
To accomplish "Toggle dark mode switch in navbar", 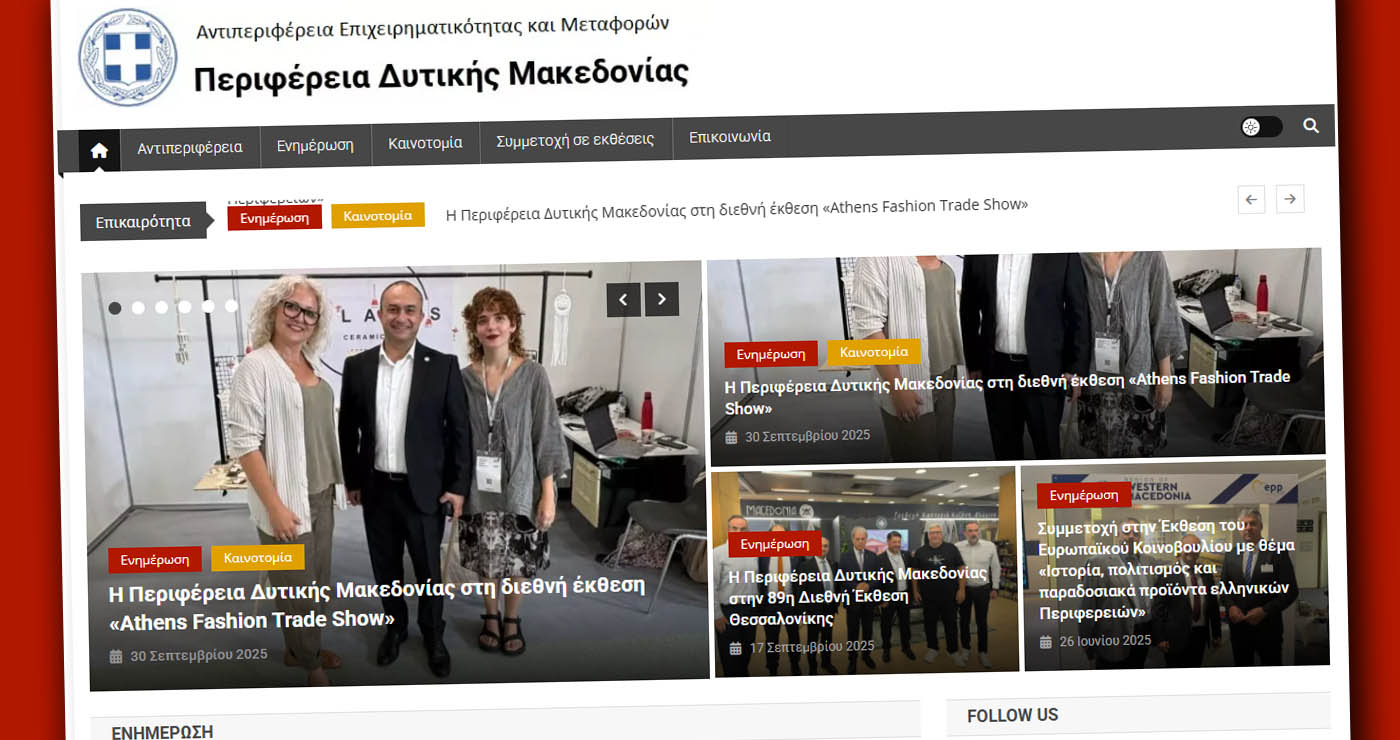I will coord(1261,127).
